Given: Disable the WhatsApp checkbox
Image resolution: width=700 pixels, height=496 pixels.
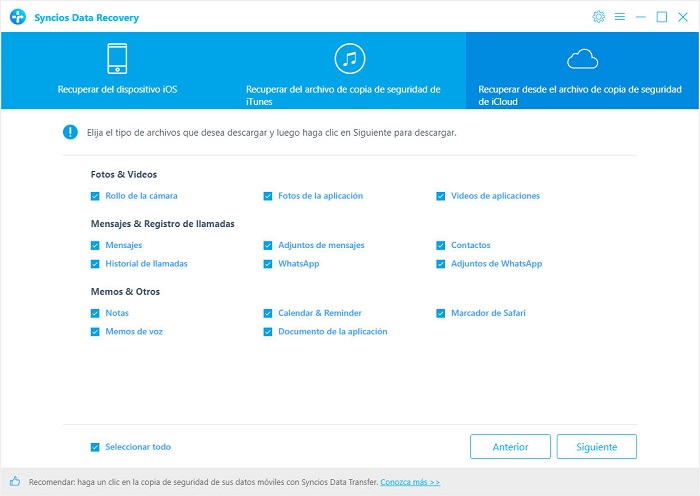Looking at the screenshot, I should 268,264.
